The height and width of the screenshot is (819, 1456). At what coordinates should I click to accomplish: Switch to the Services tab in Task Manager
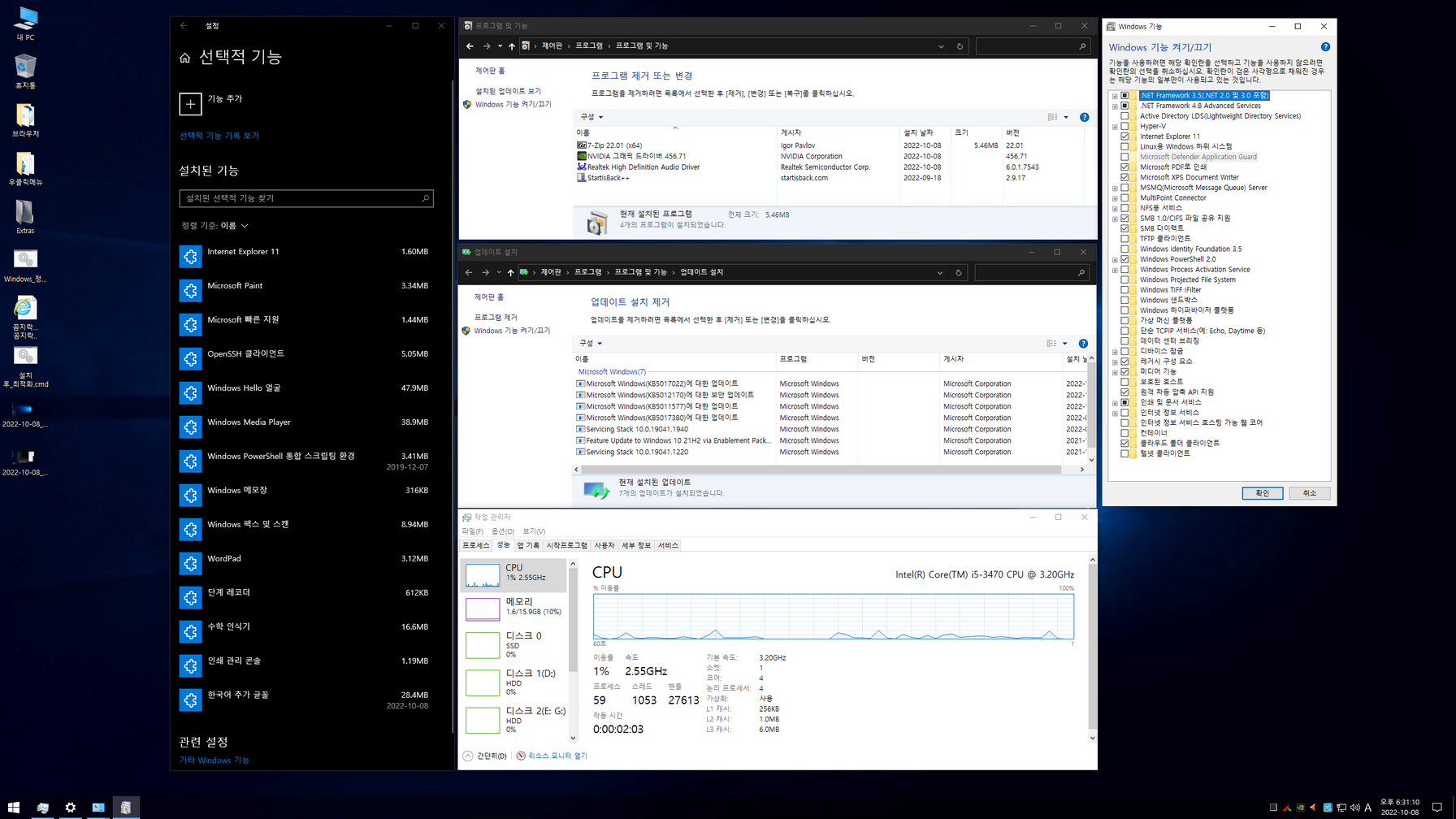(x=668, y=545)
